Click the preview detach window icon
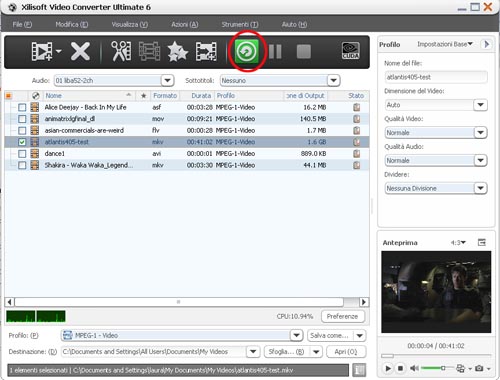 pyautogui.click(x=482, y=242)
